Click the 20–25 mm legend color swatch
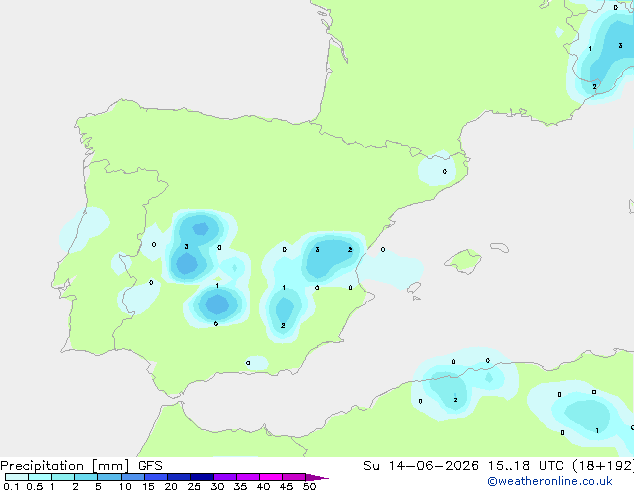The width and height of the screenshot is (634, 490). click(x=178, y=477)
